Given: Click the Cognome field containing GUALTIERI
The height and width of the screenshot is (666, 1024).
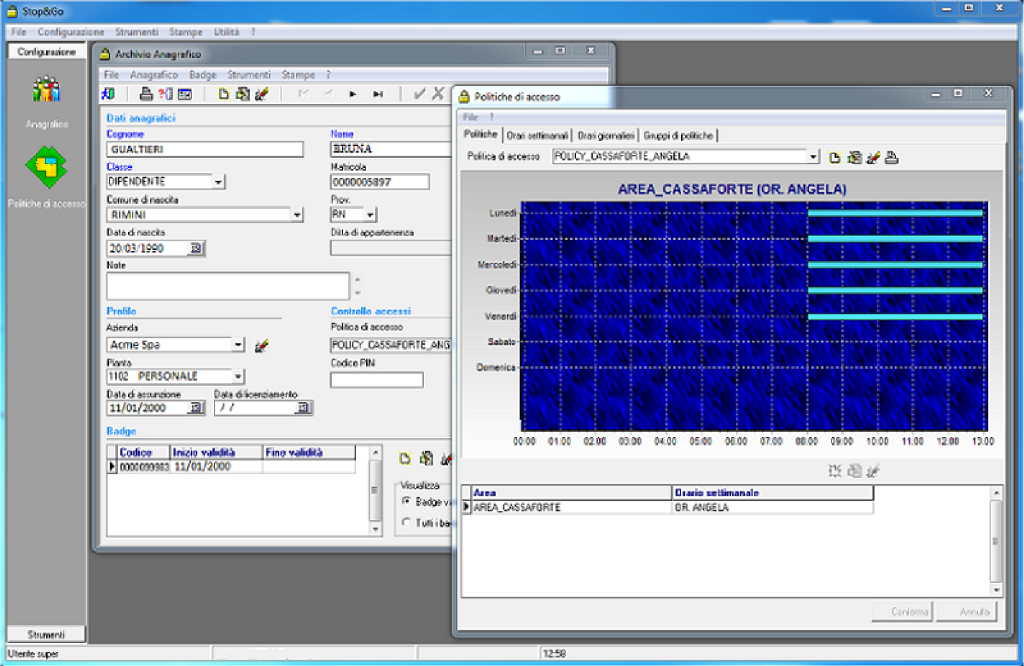Looking at the screenshot, I should (x=204, y=150).
